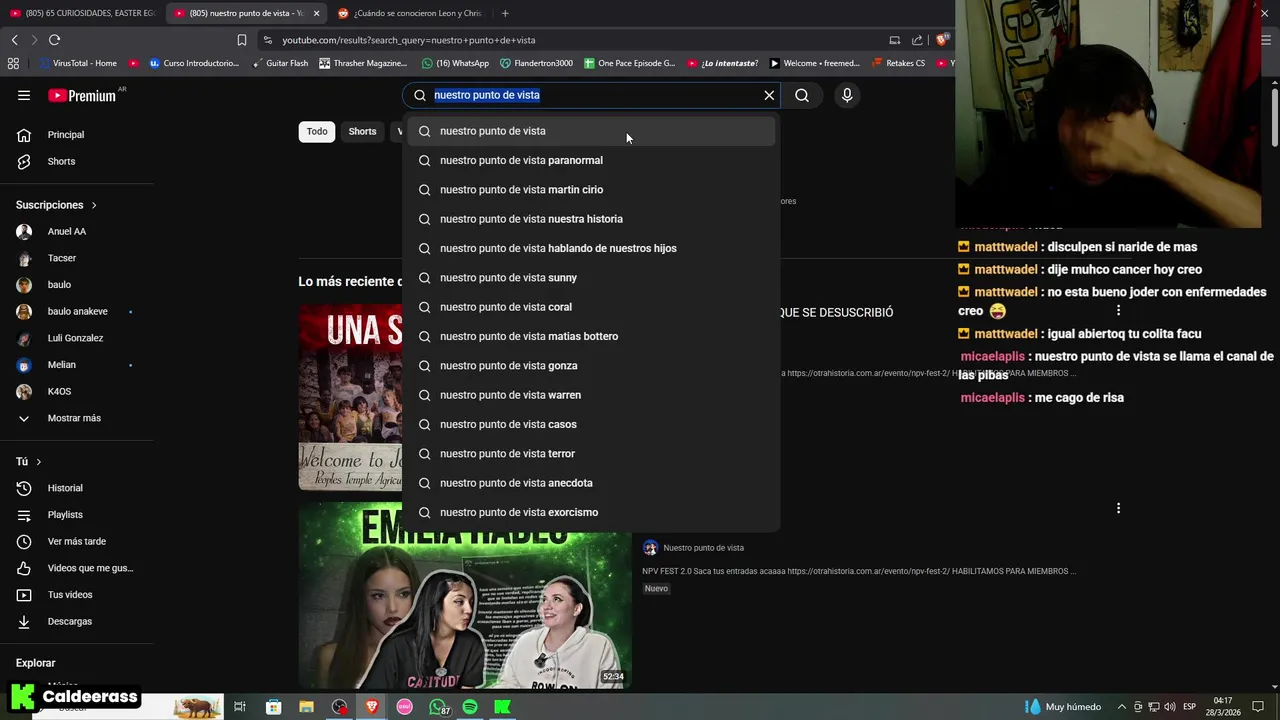Open the share icon in the address bar

[917, 40]
